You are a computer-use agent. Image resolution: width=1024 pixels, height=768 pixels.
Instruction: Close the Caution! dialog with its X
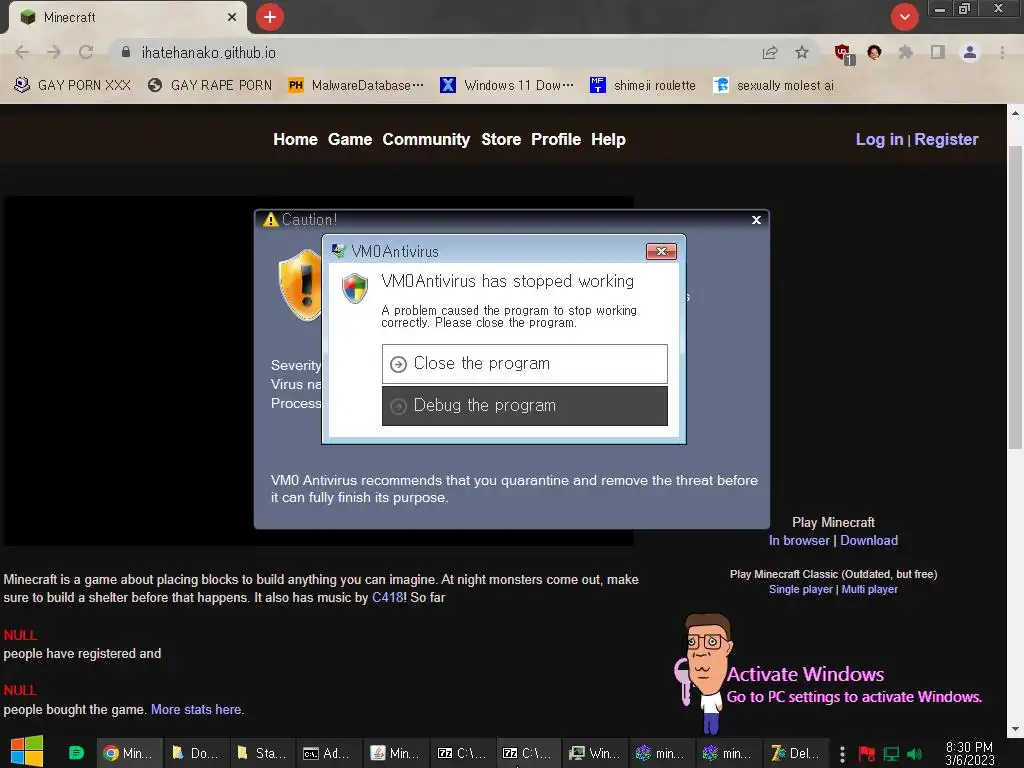tap(756, 220)
